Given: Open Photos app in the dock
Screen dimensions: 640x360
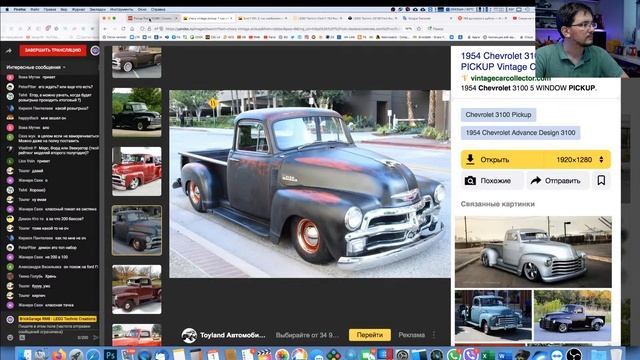Looking at the screenshot, I should pos(282,355).
